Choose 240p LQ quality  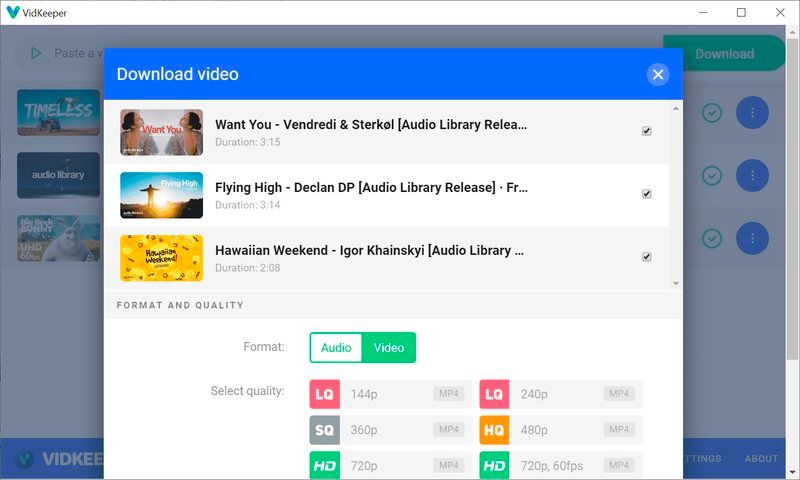click(x=561, y=394)
